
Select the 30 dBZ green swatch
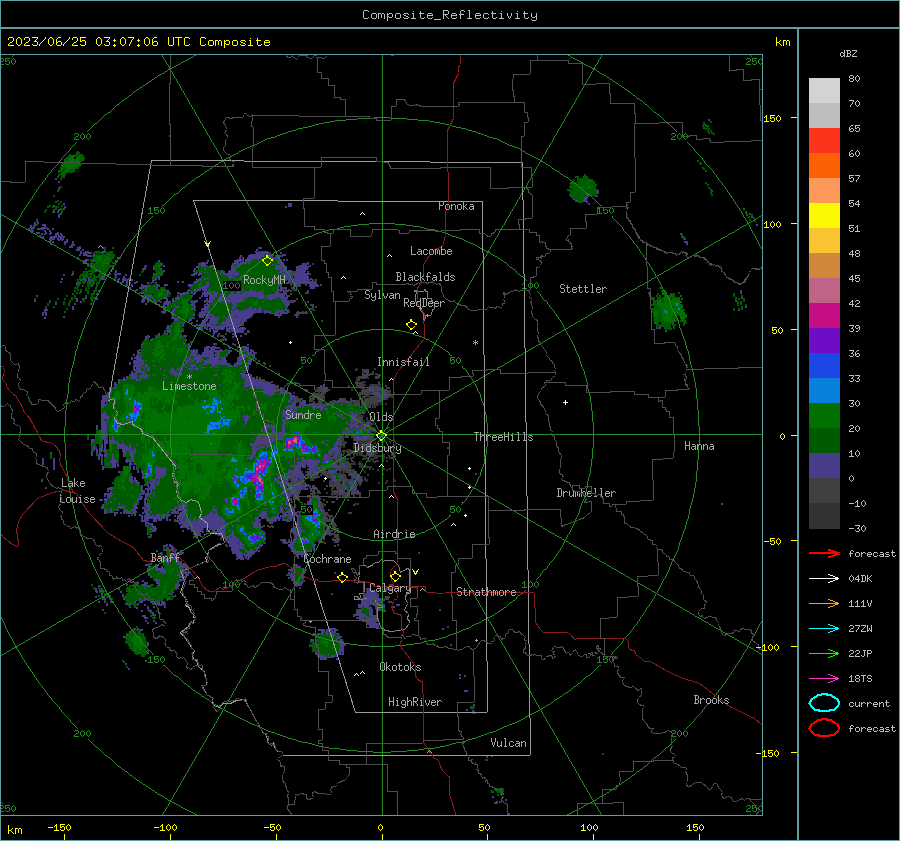[x=824, y=416]
